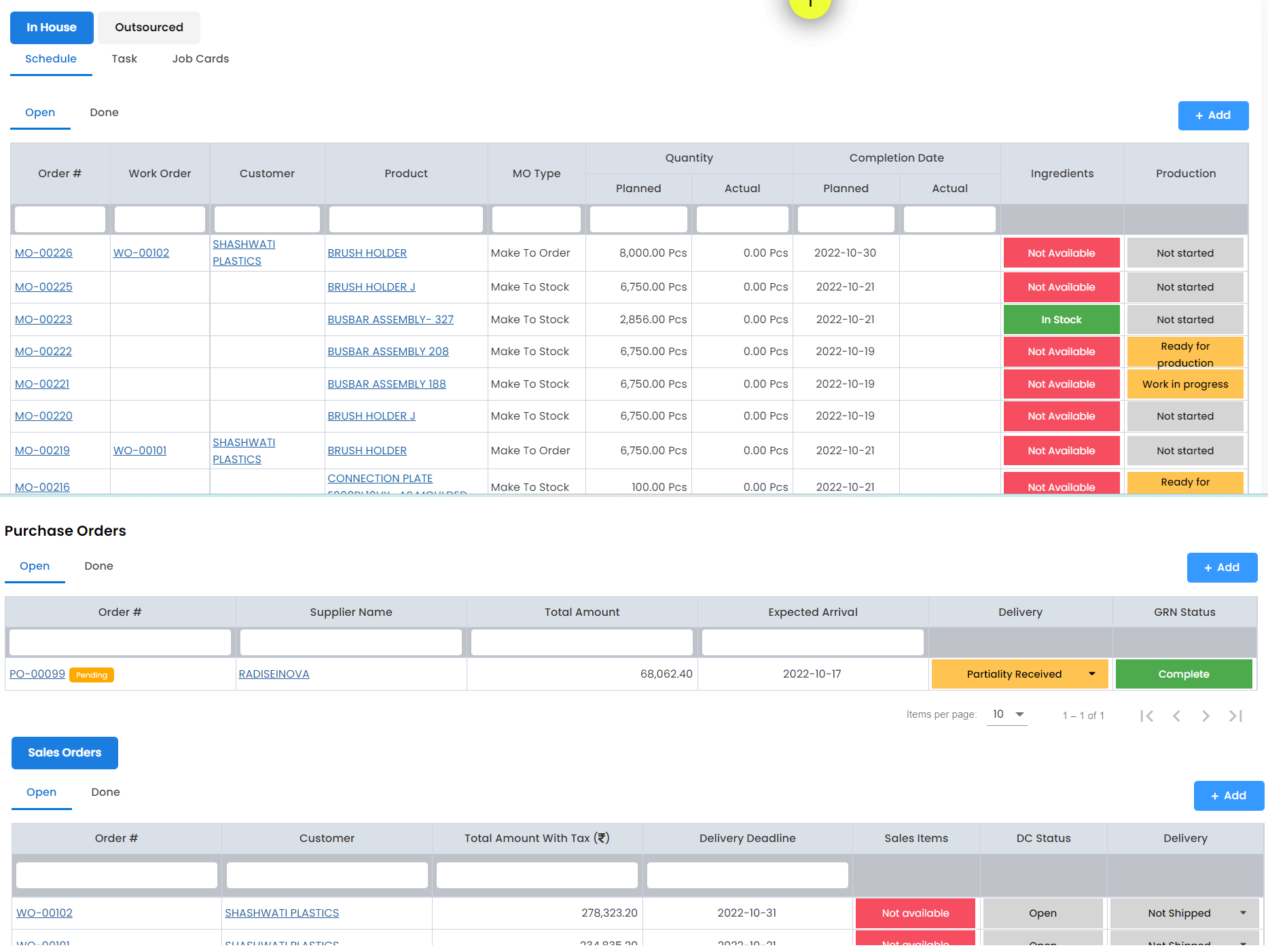Screen dimensions: 1268x952
Task: Open BUSBAR ASSEMBLY 208 product link
Action: (388, 352)
